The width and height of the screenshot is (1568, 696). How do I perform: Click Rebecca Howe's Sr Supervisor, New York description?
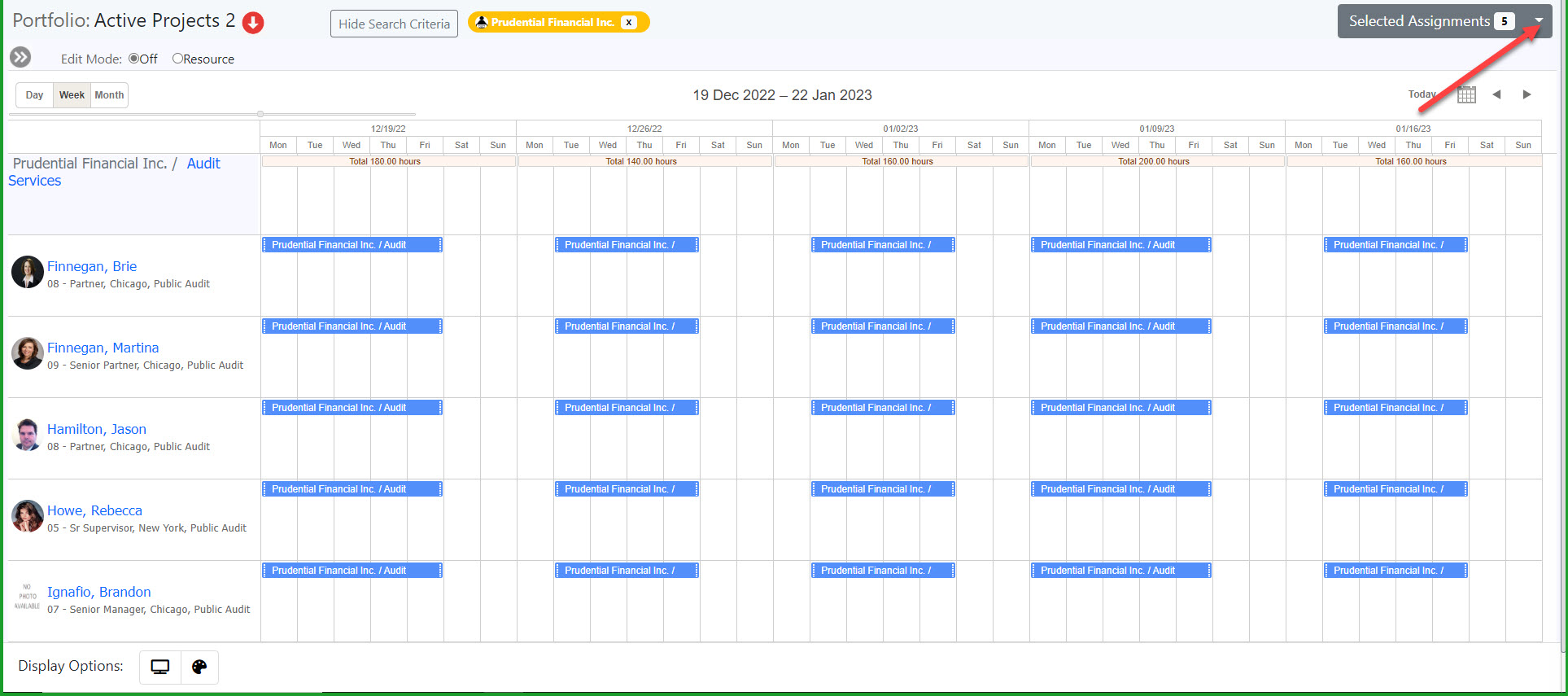pyautogui.click(x=146, y=528)
